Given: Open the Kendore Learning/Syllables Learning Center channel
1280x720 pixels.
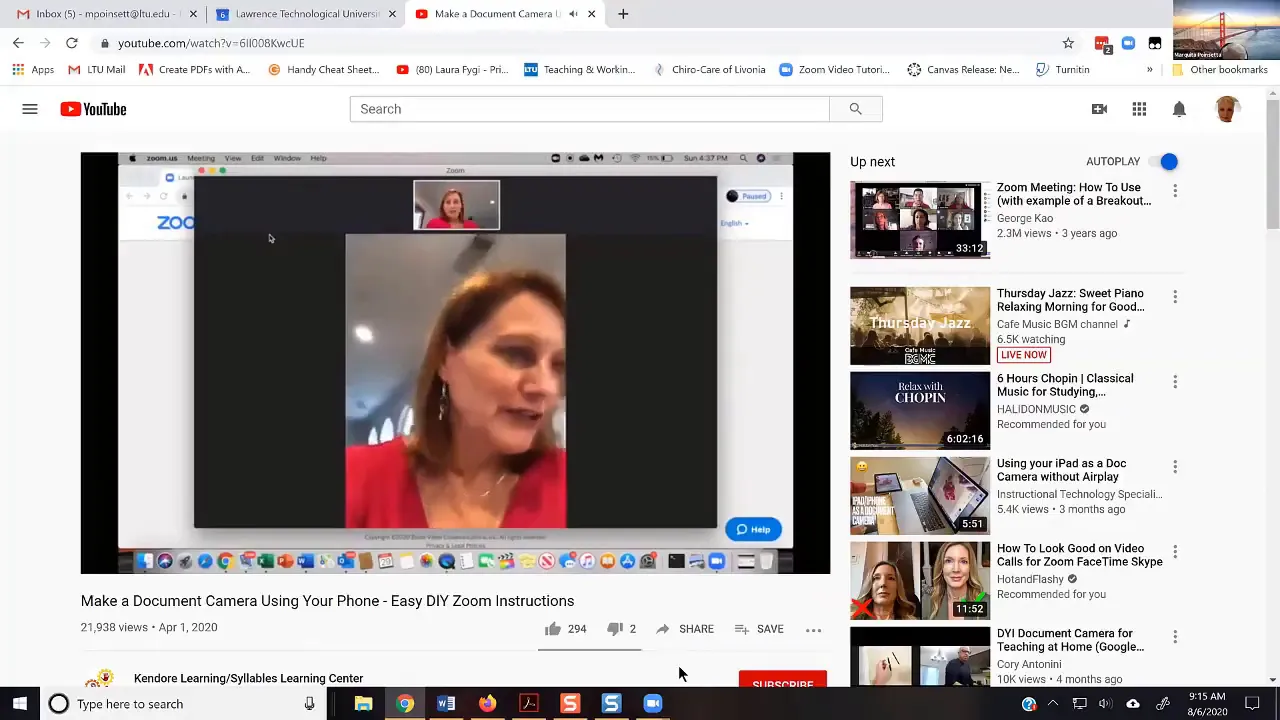Looking at the screenshot, I should pyautogui.click(x=248, y=678).
